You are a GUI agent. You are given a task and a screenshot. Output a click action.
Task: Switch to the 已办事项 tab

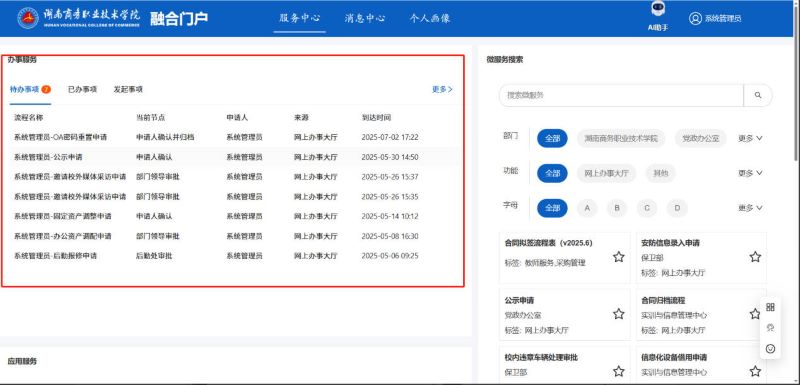click(82, 89)
